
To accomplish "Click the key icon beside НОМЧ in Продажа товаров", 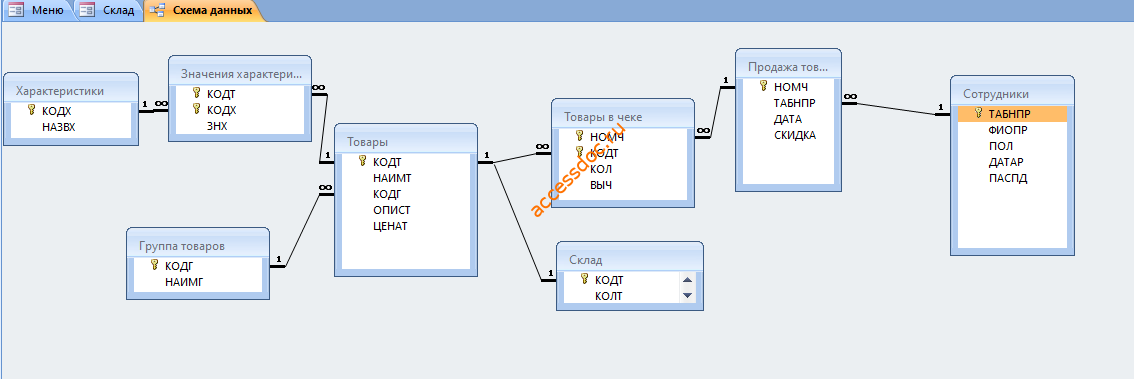I will (x=763, y=85).
